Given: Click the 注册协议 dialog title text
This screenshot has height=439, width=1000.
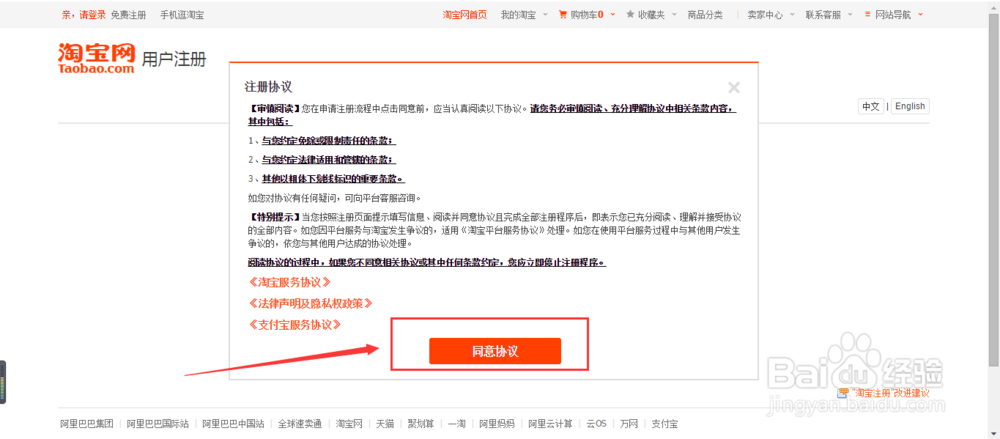Looking at the screenshot, I should click(268, 87).
